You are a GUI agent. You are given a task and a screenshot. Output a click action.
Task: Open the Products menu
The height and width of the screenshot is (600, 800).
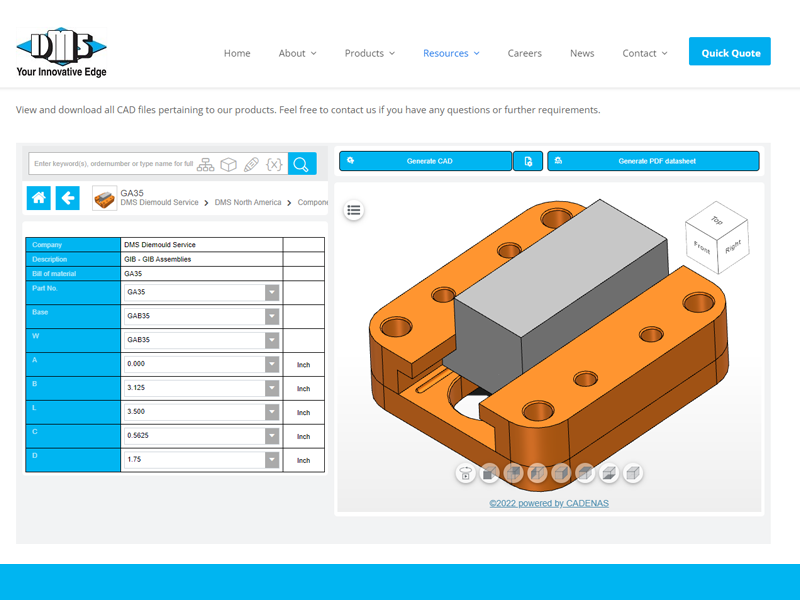pyautogui.click(x=365, y=53)
